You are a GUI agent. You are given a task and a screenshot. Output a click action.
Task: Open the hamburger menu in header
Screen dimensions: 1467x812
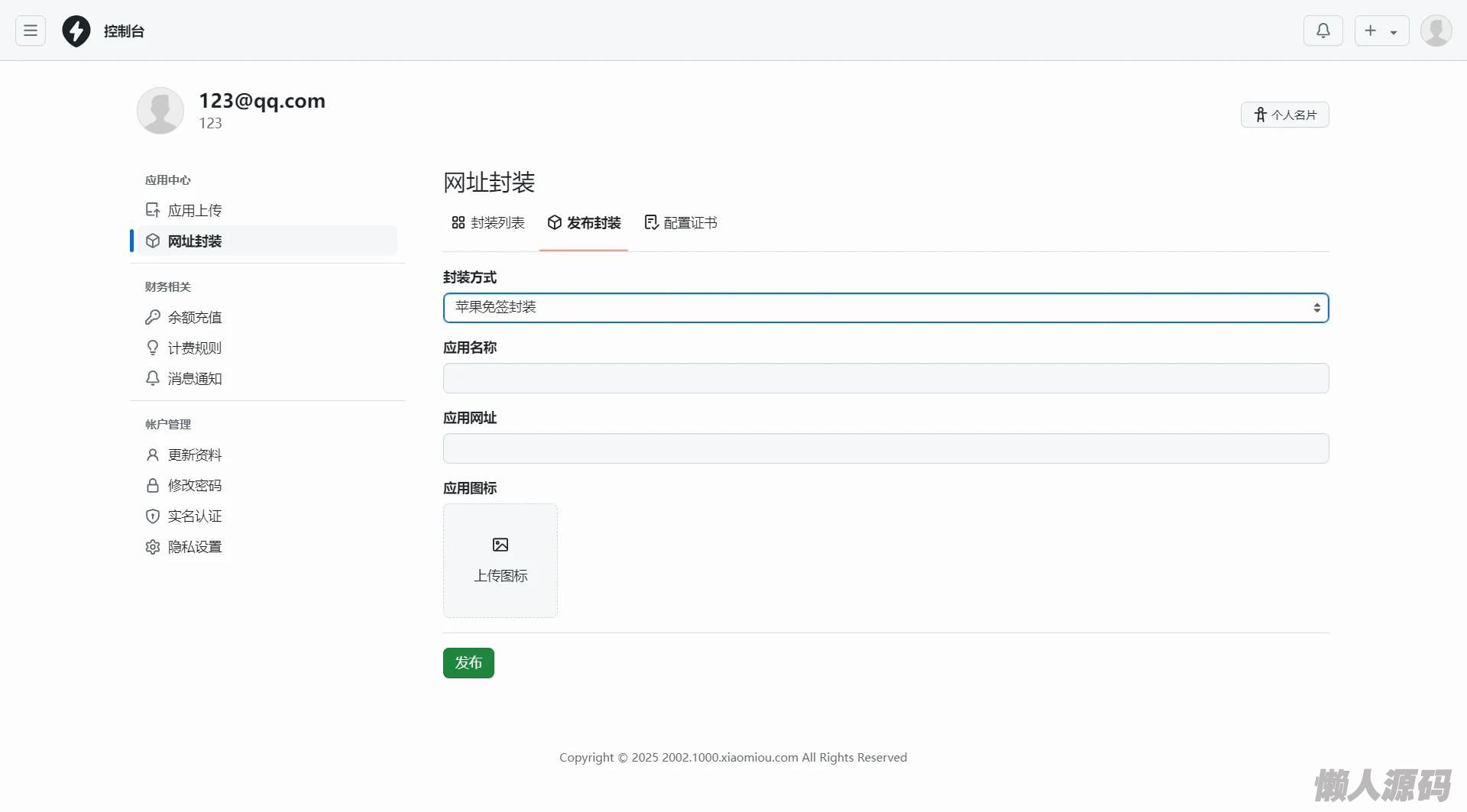(x=31, y=31)
